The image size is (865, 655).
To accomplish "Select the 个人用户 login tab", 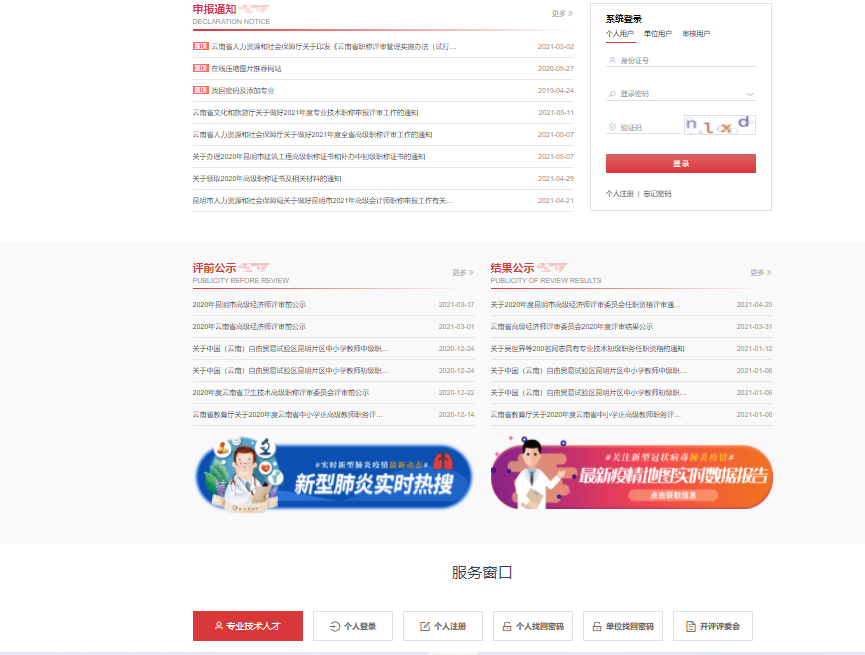I will coord(620,34).
